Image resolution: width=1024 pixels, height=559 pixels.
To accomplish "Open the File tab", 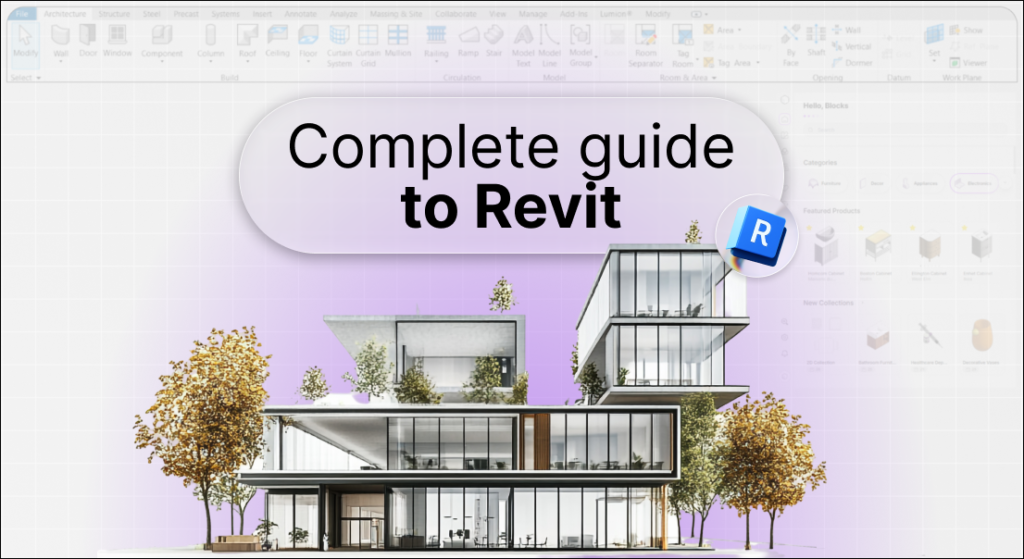I will (x=22, y=14).
